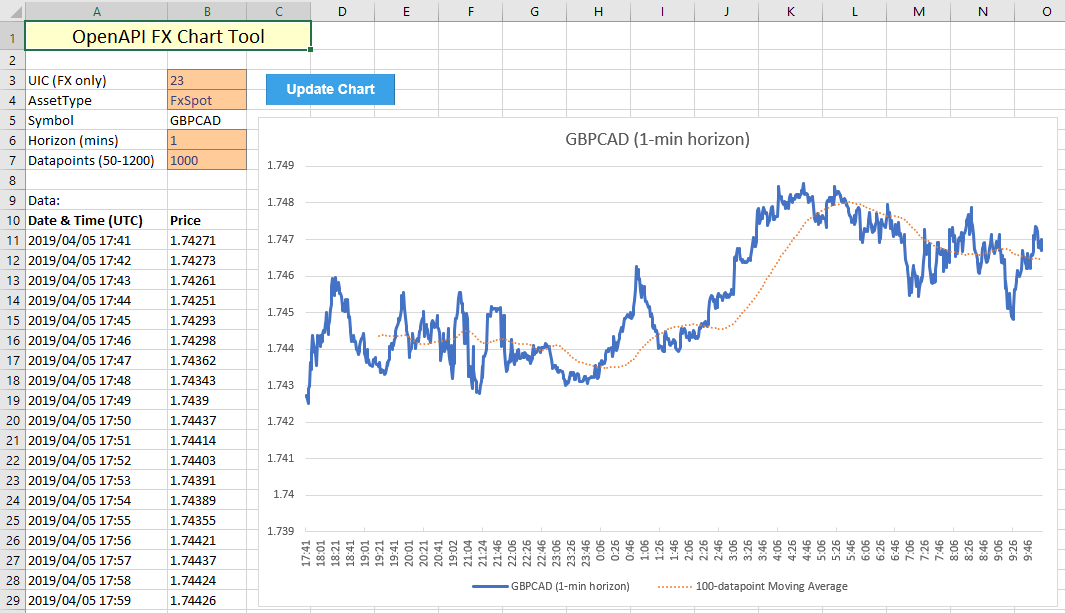Image resolution: width=1065 pixels, height=613 pixels.
Task: Select column A header
Action: [x=96, y=11]
